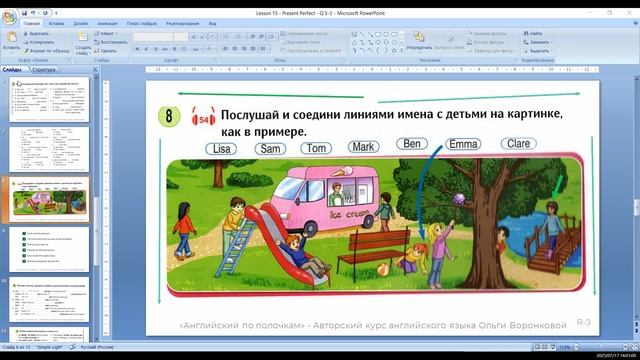Open the Заменить replace option
The height and width of the screenshot is (360, 640).
point(538,42)
